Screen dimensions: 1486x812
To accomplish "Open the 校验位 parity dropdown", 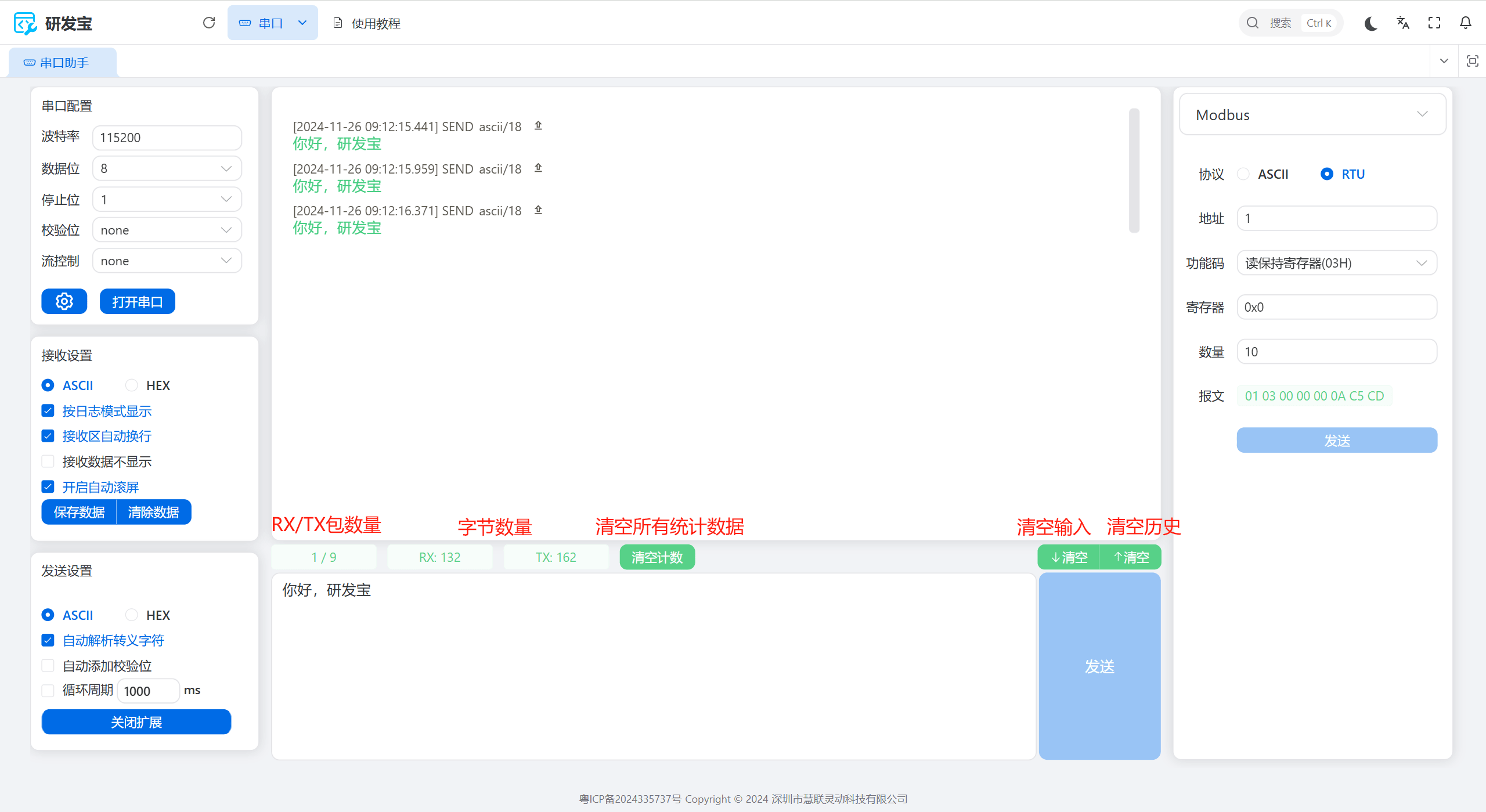I will point(167,230).
